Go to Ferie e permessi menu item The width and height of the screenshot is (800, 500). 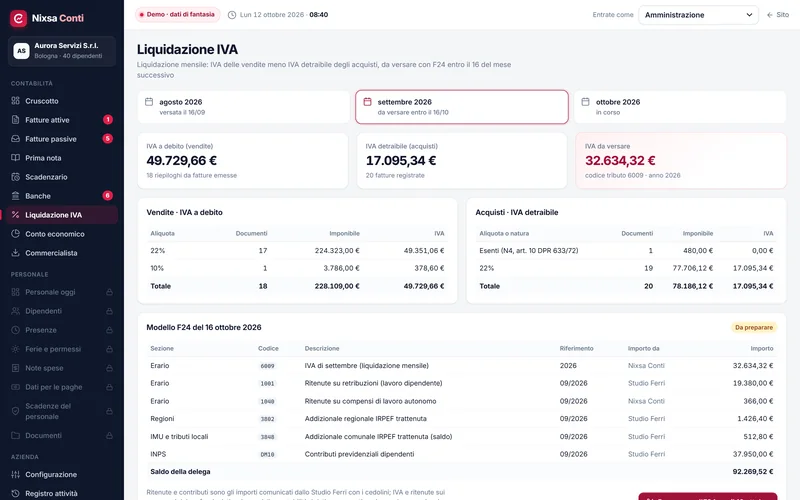[x=62, y=349]
